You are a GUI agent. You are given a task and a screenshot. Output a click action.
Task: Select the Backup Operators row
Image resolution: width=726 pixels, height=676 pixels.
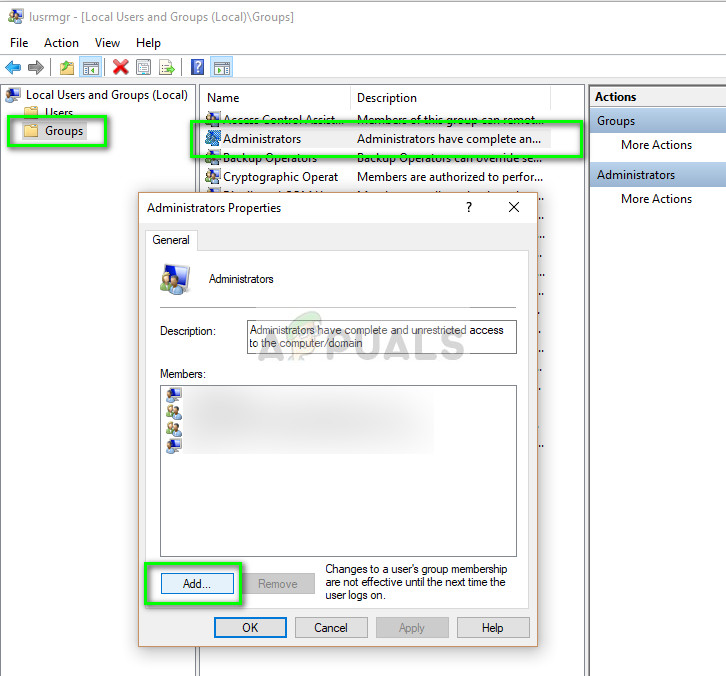point(377,158)
